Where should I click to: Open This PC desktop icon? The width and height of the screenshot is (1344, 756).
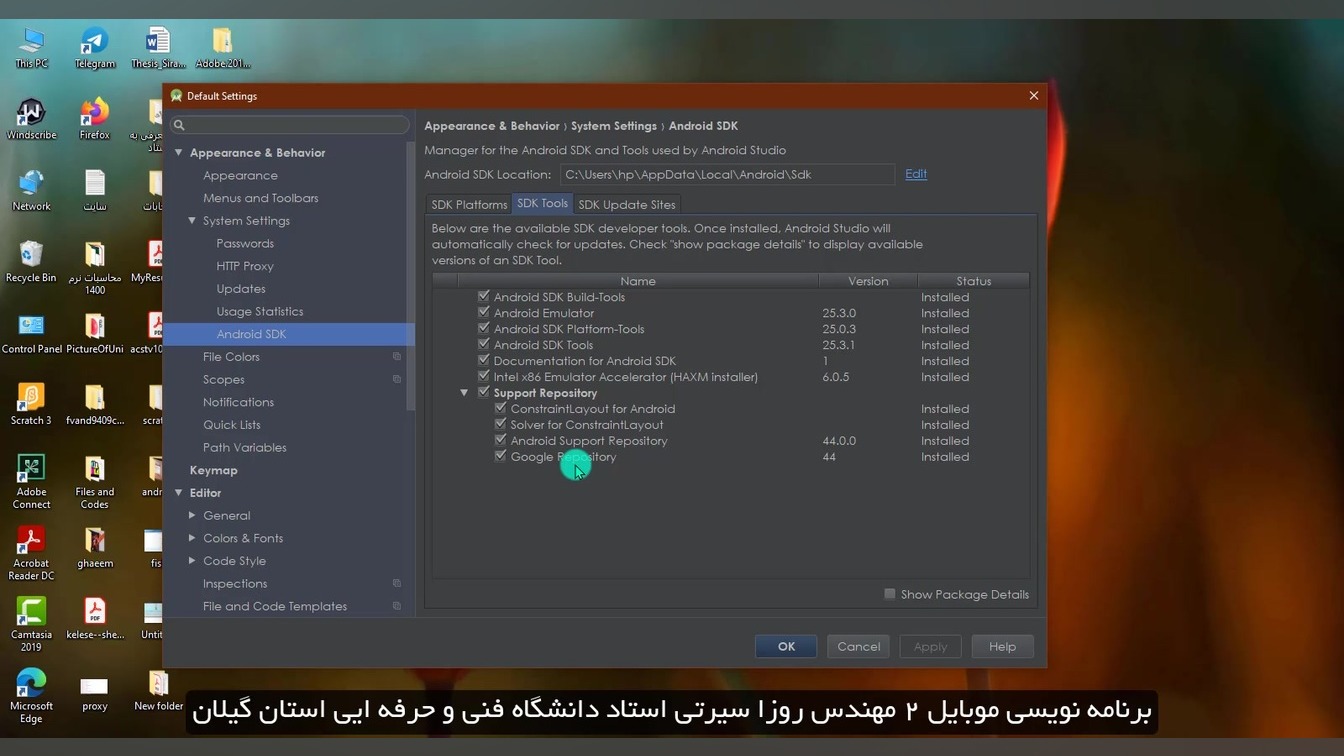pos(31,47)
